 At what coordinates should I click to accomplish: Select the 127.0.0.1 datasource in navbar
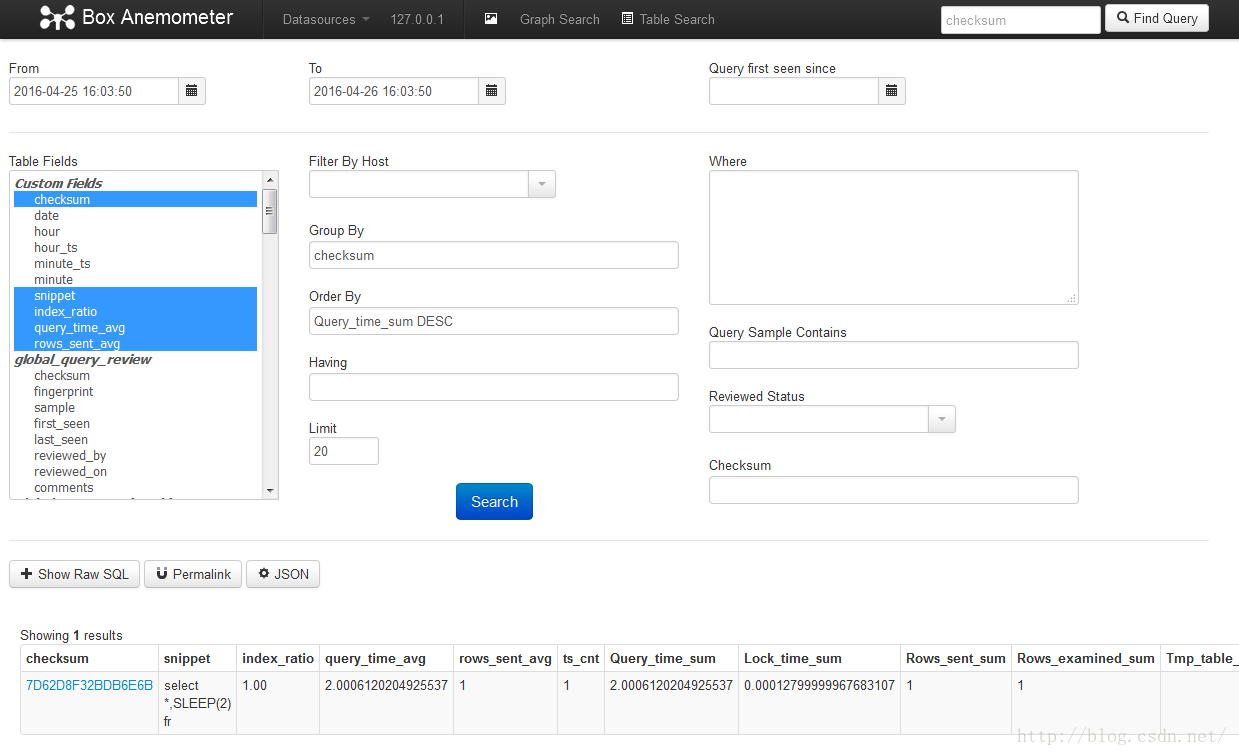pyautogui.click(x=417, y=19)
